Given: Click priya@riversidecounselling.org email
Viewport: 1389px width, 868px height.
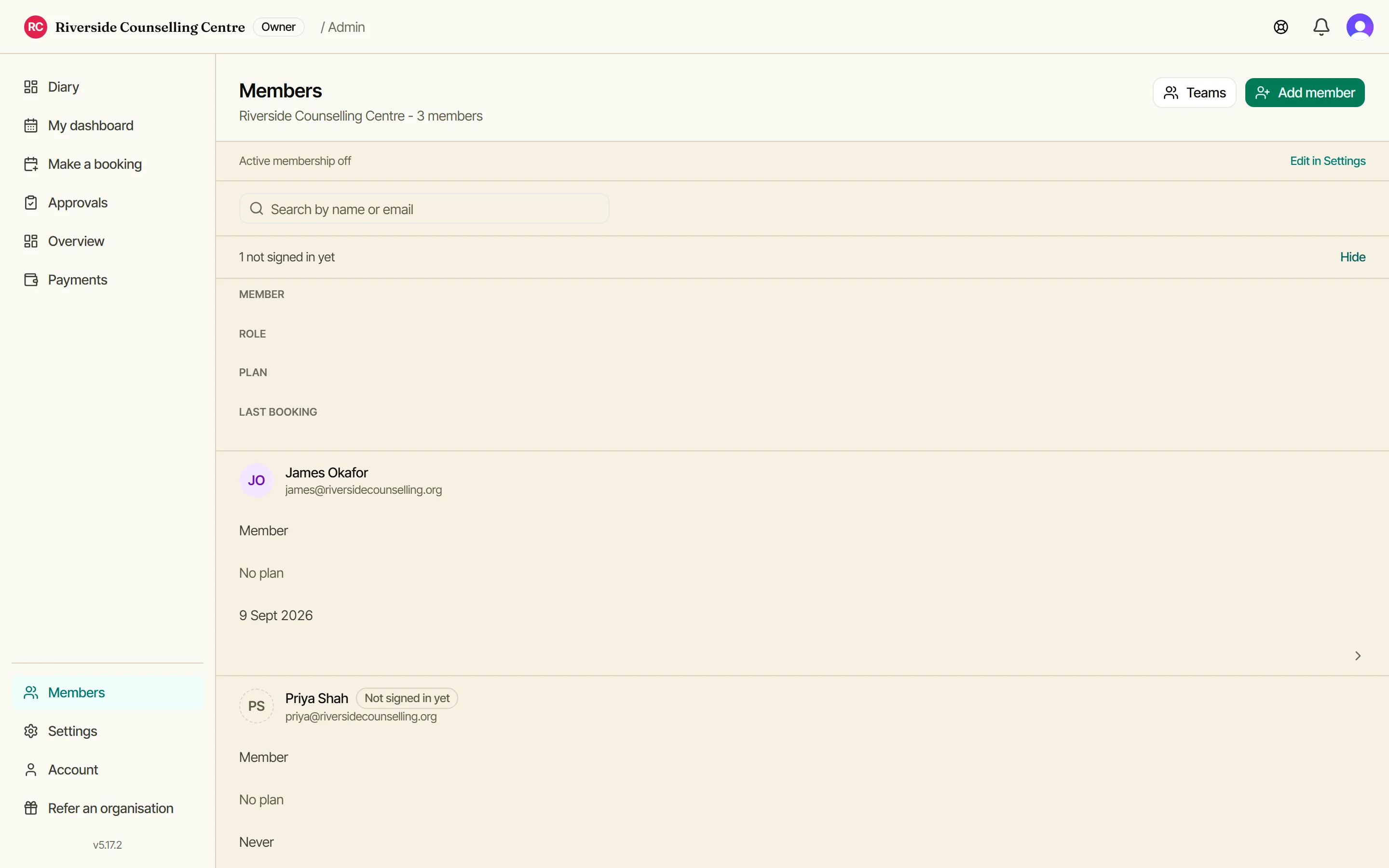Looking at the screenshot, I should (x=360, y=717).
